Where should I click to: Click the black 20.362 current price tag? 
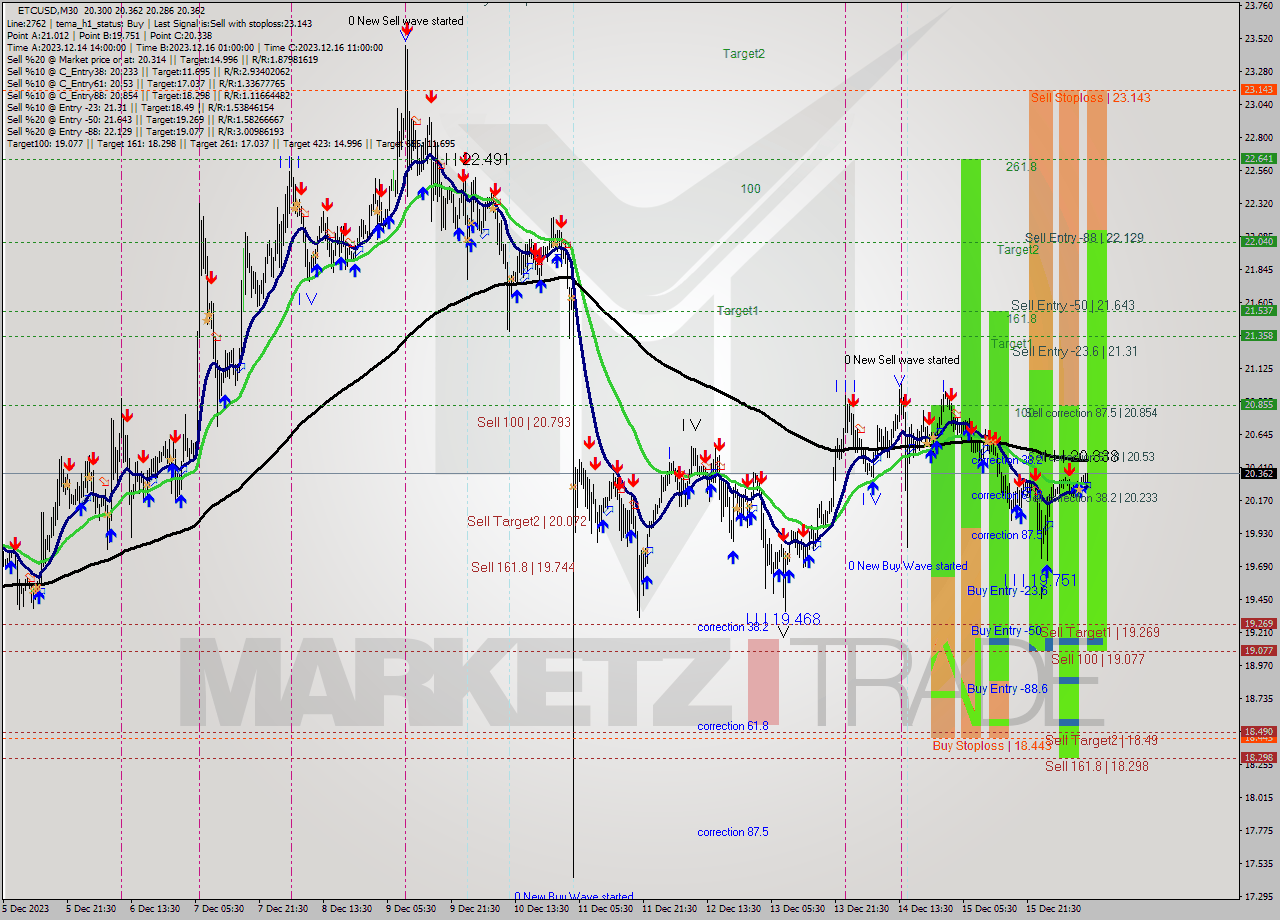(x=1259, y=474)
